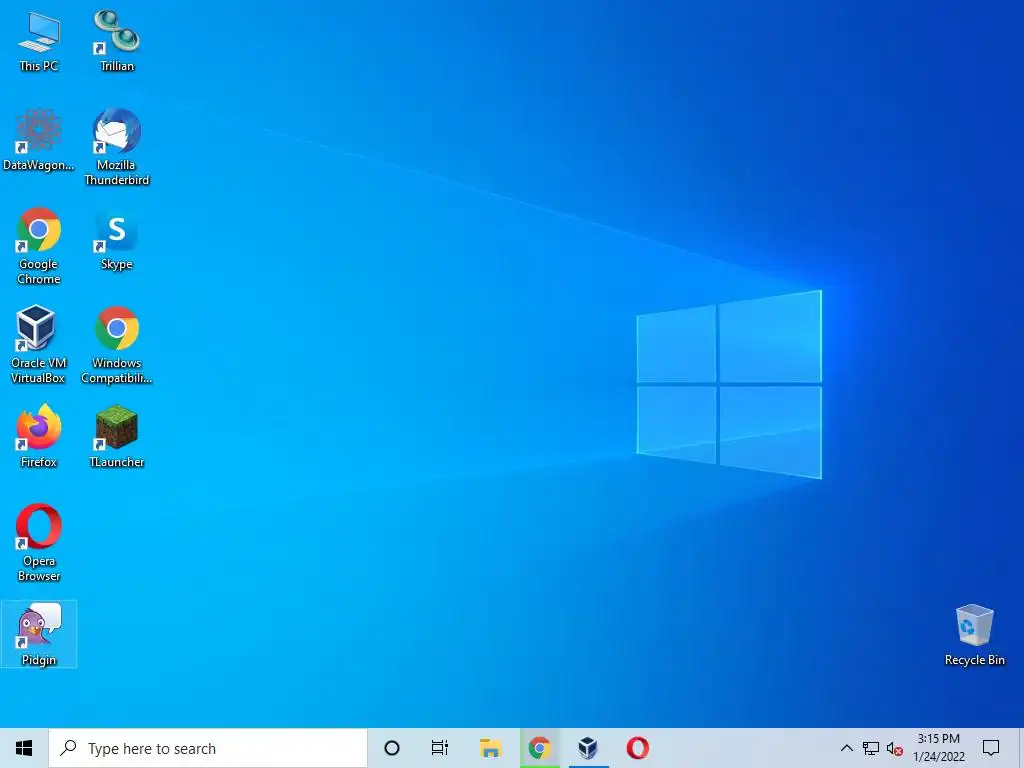Select the Mozilla Thunderbird shortcut
This screenshot has height=768, width=1024.
pyautogui.click(x=116, y=147)
